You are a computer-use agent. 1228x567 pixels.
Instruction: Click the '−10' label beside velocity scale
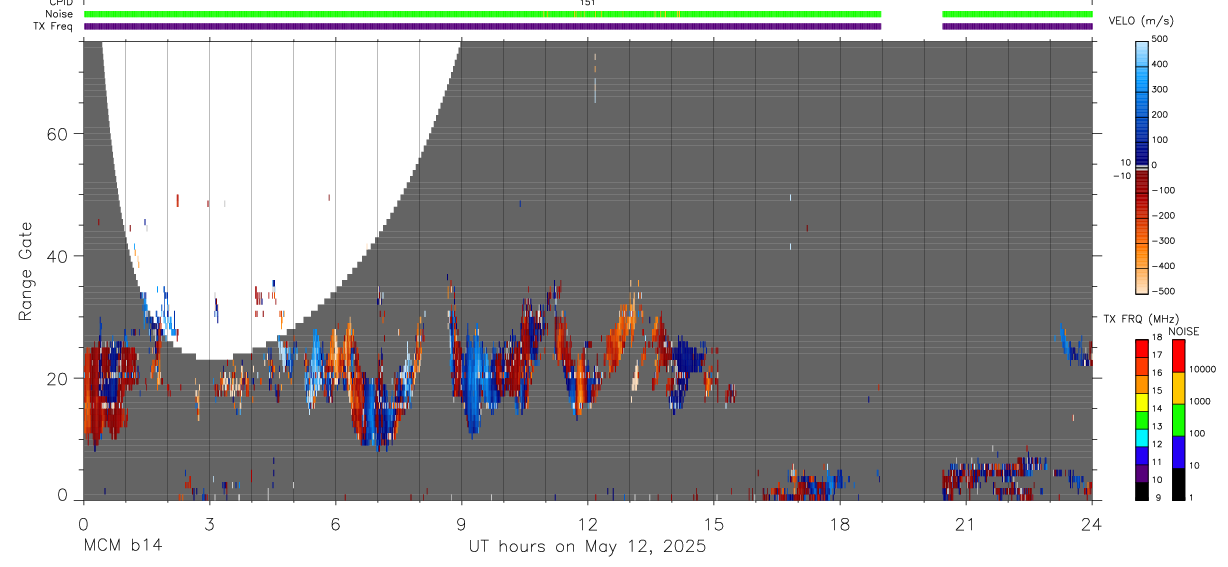click(x=1121, y=175)
